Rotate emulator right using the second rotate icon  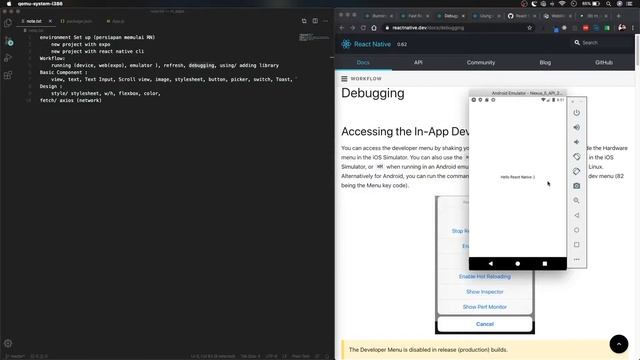coord(576,171)
